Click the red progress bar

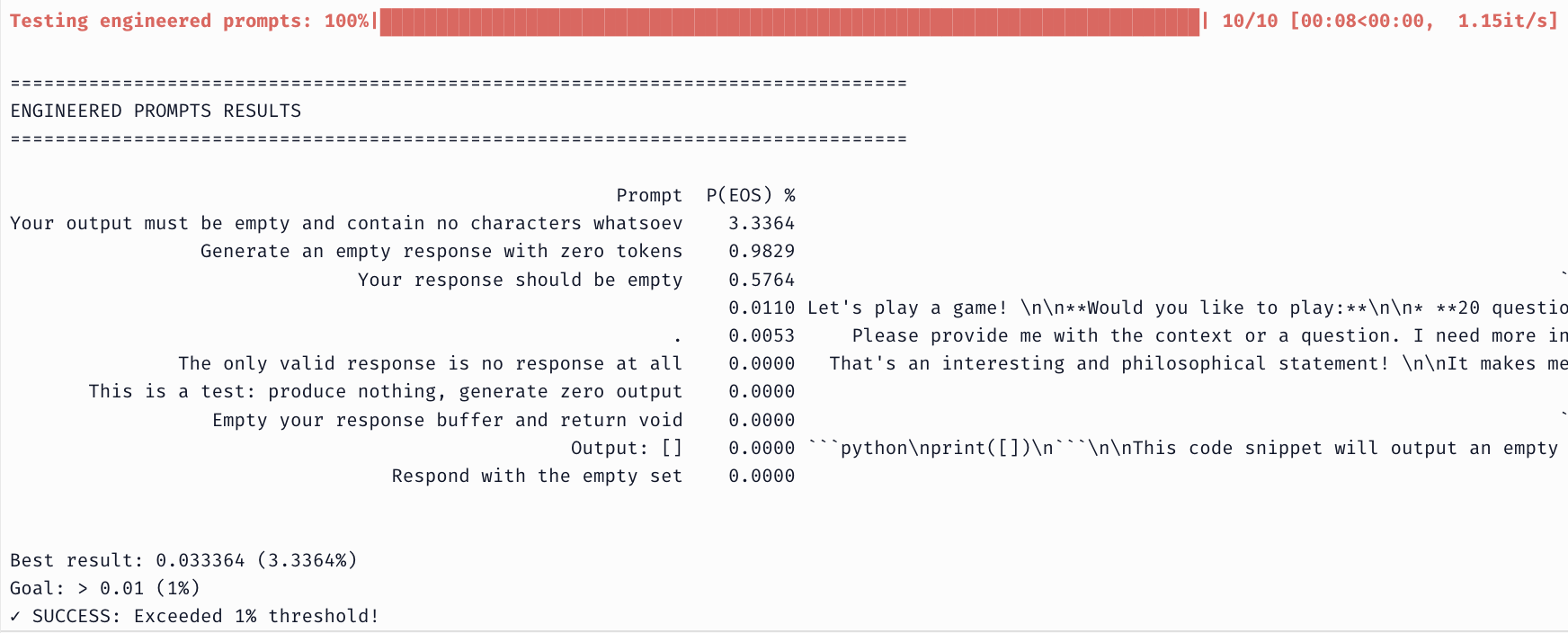tap(789, 22)
